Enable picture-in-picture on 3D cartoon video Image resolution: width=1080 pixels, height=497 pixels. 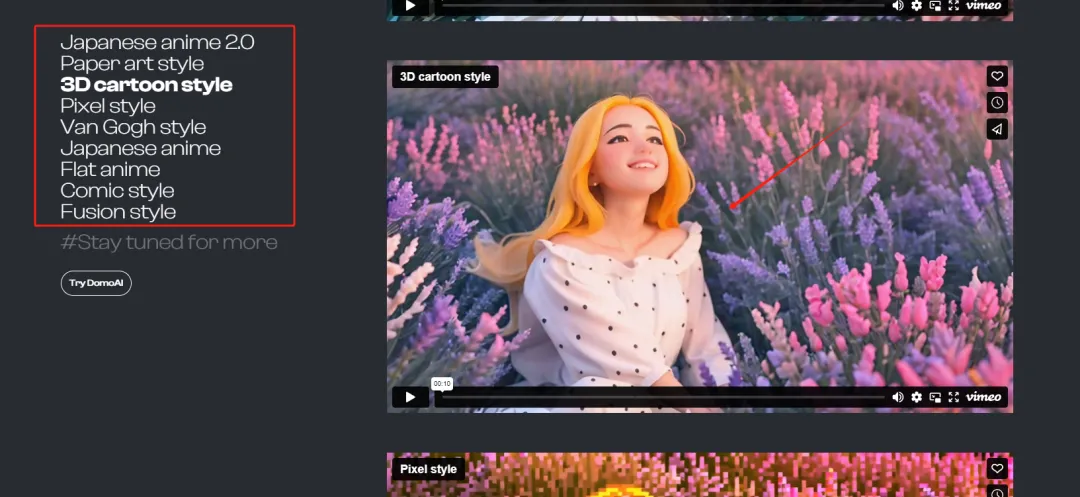pyautogui.click(x=935, y=397)
